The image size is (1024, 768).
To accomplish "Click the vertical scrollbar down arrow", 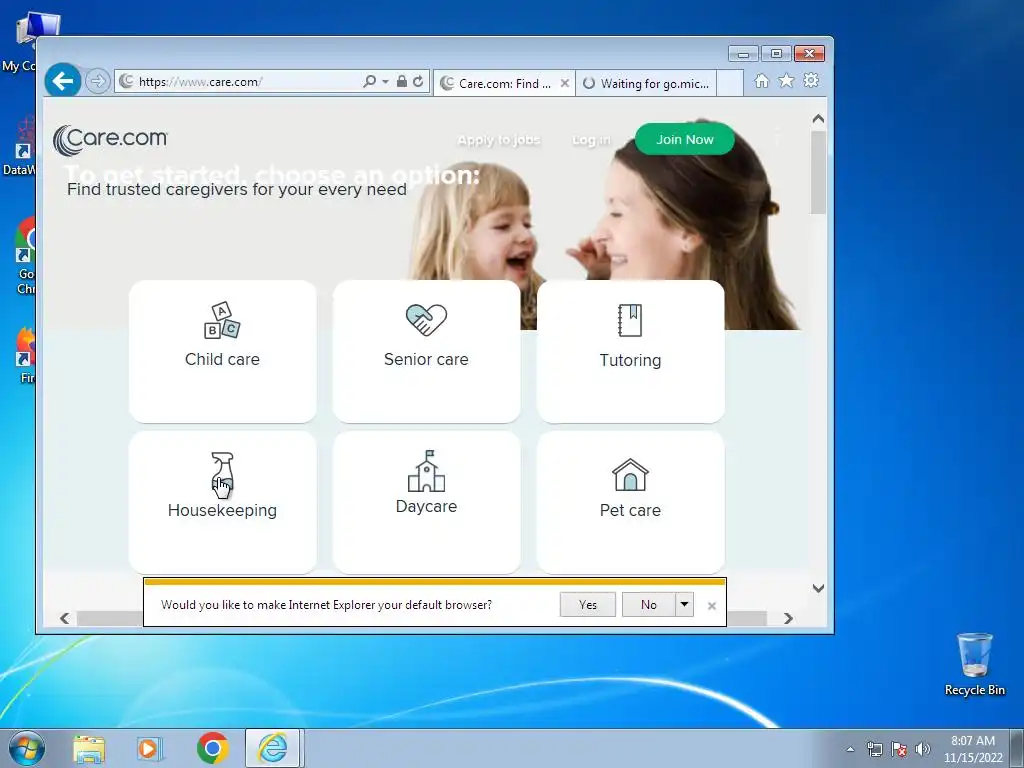I will [818, 588].
